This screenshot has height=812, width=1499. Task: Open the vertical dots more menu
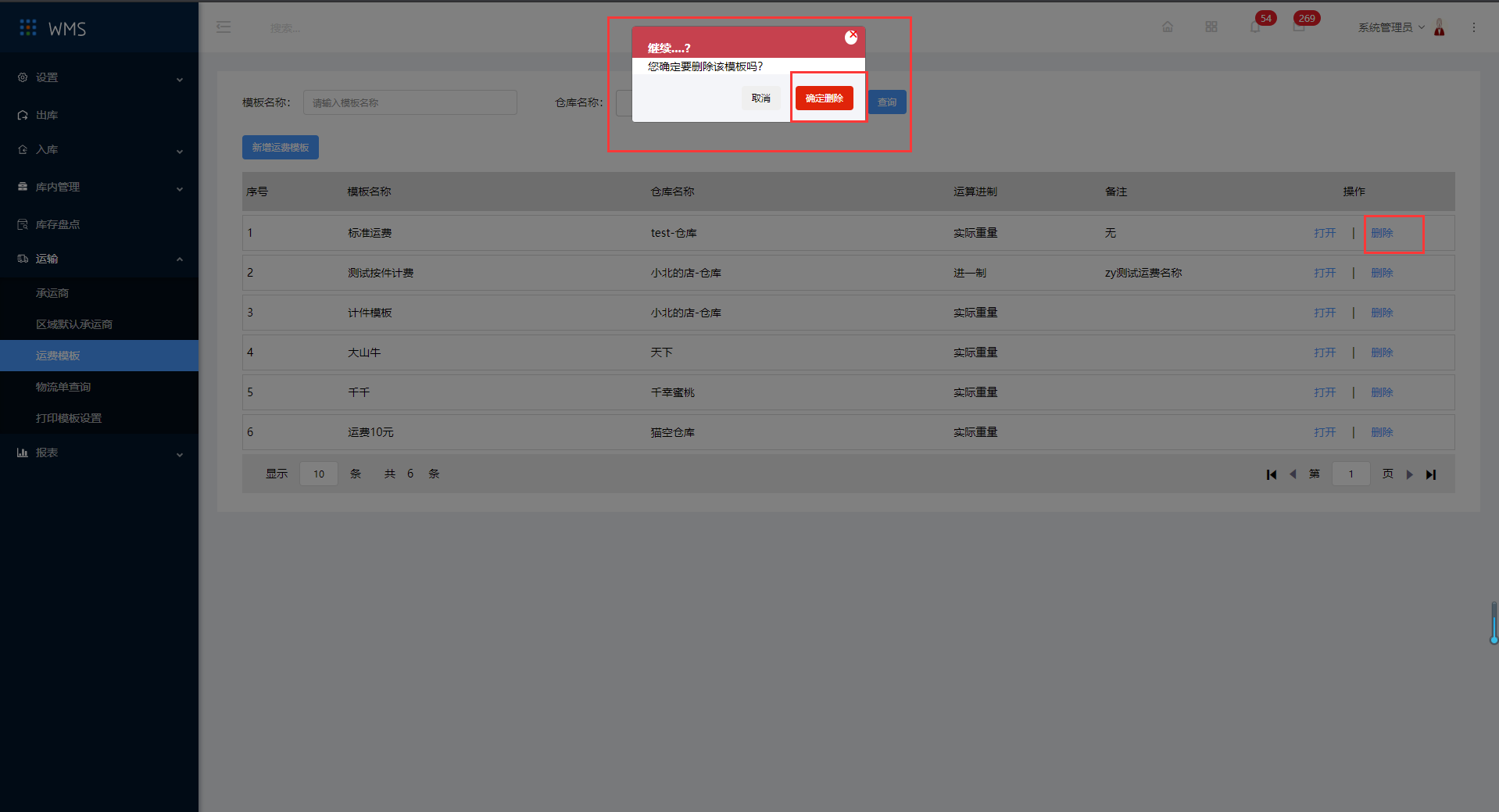(x=1474, y=27)
